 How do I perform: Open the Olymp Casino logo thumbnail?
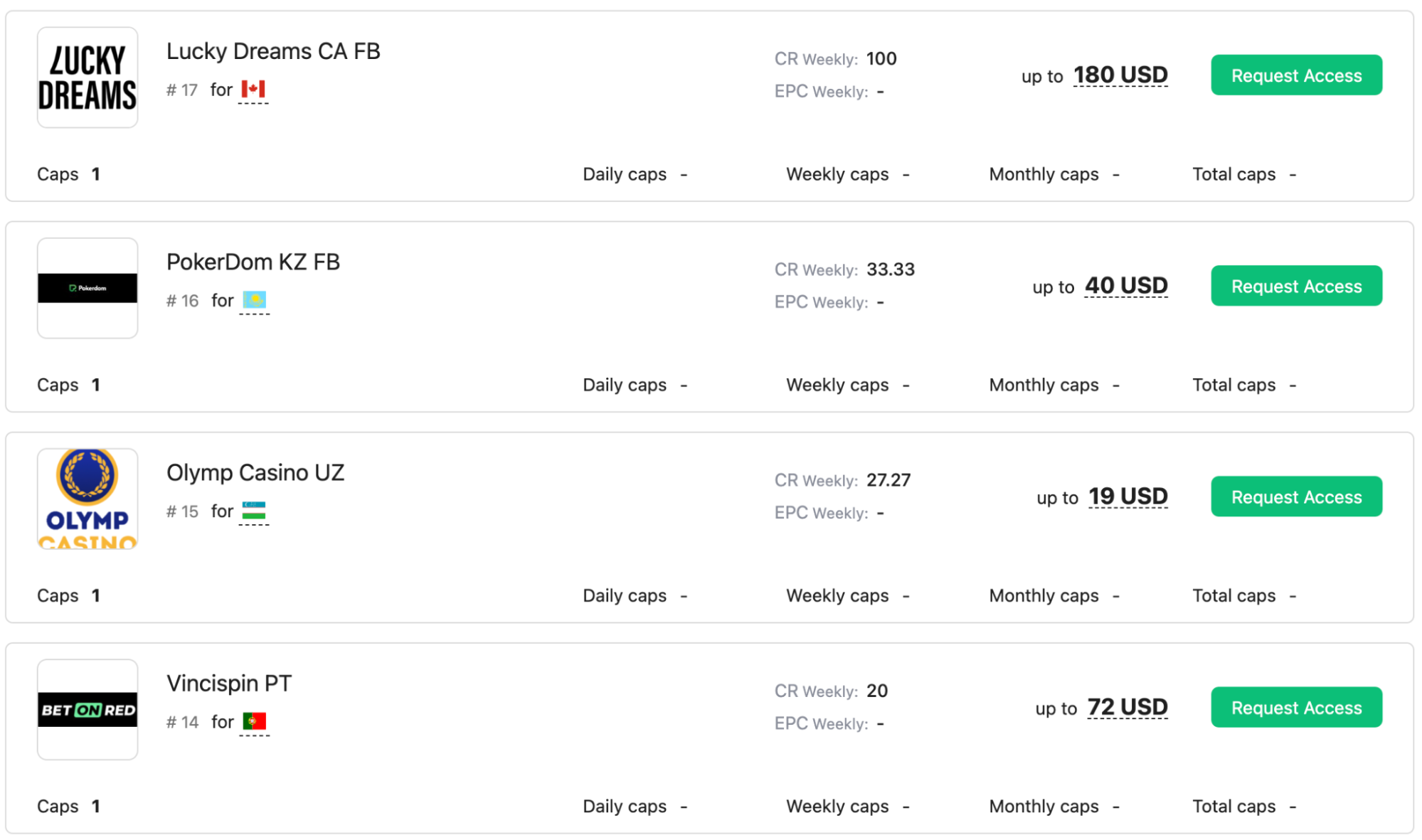pos(87,499)
